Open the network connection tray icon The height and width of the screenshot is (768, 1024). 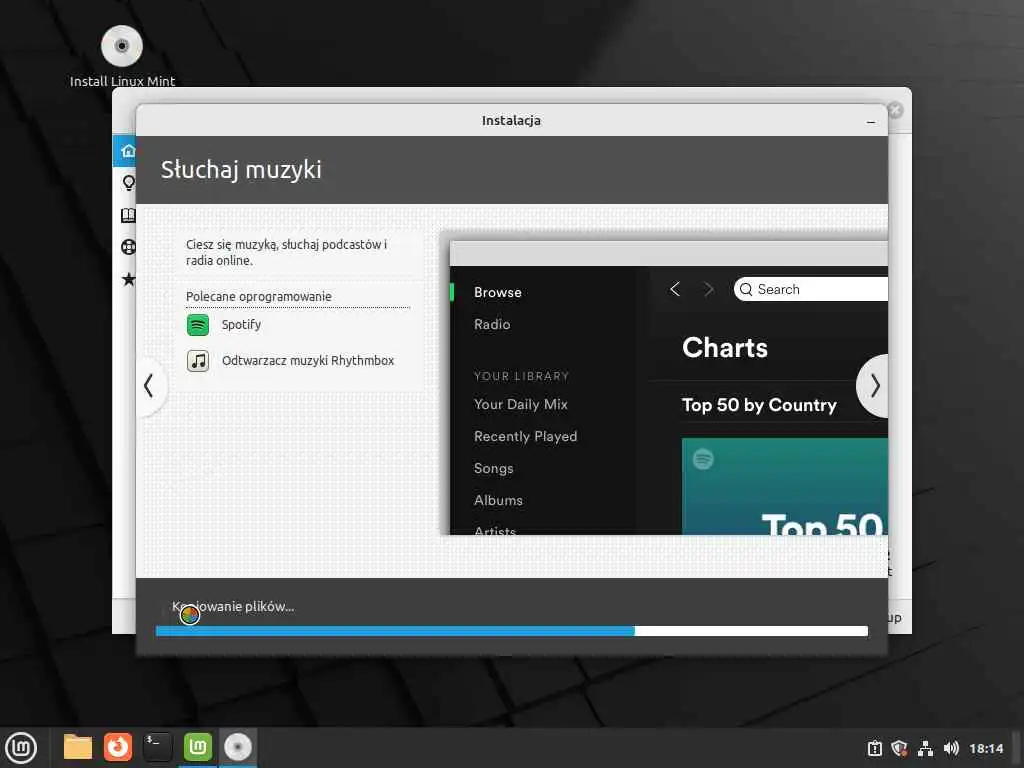tap(925, 748)
